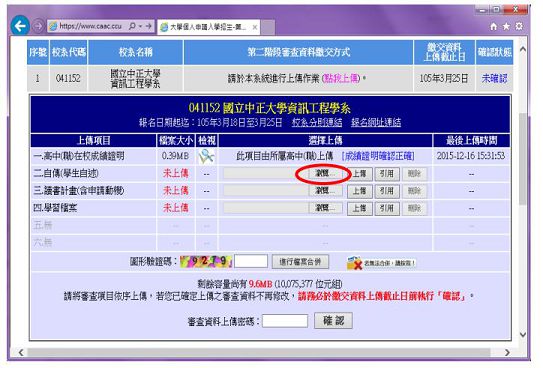Click the horizontal scrollbar left arrow
This screenshot has height=368, width=543.
[21, 352]
